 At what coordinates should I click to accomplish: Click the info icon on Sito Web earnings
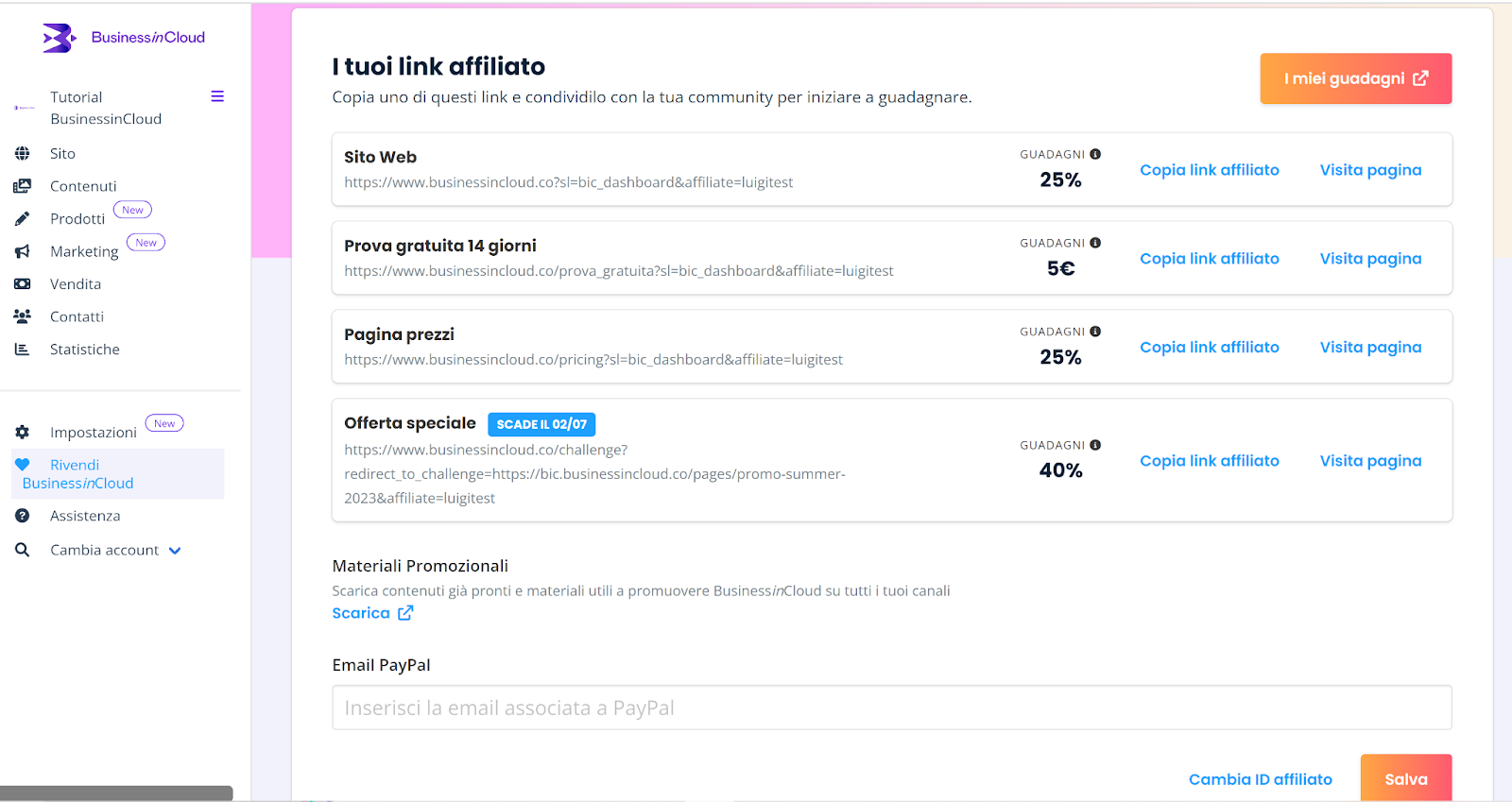[1095, 154]
